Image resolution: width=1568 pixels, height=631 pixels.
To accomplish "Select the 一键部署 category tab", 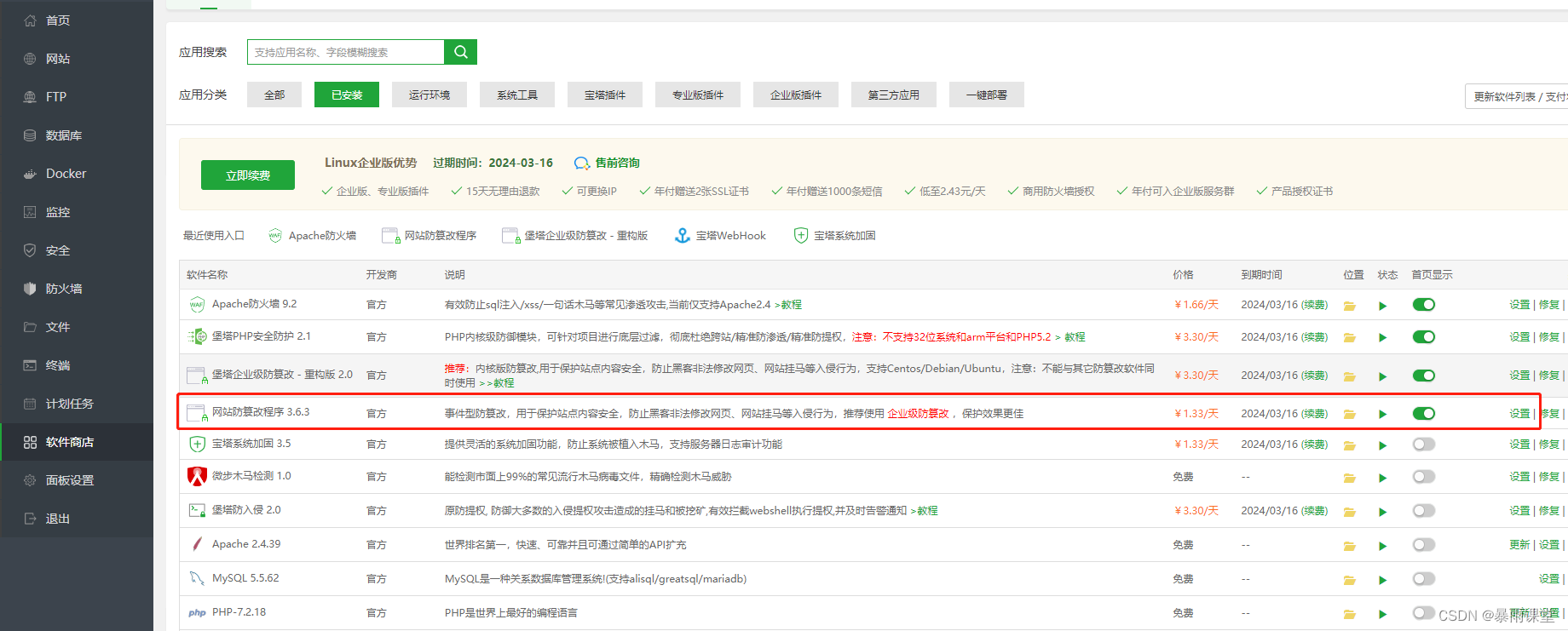I will point(987,95).
